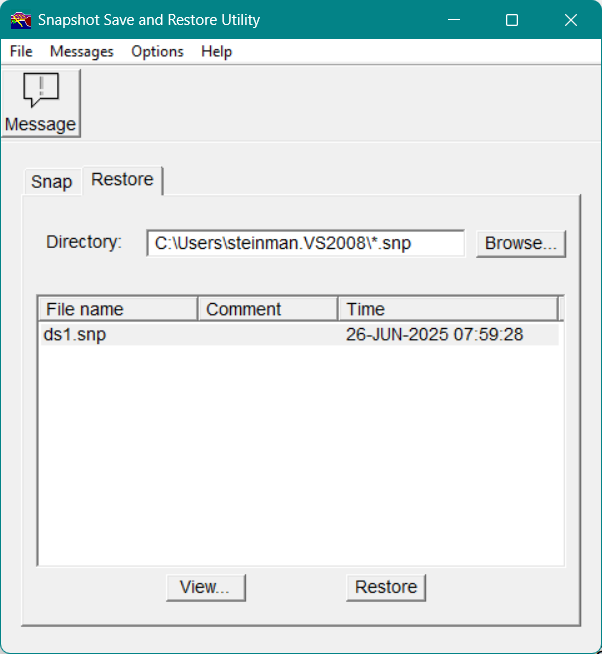This screenshot has width=602, height=654.
Task: Open the File menu
Action: click(x=21, y=51)
